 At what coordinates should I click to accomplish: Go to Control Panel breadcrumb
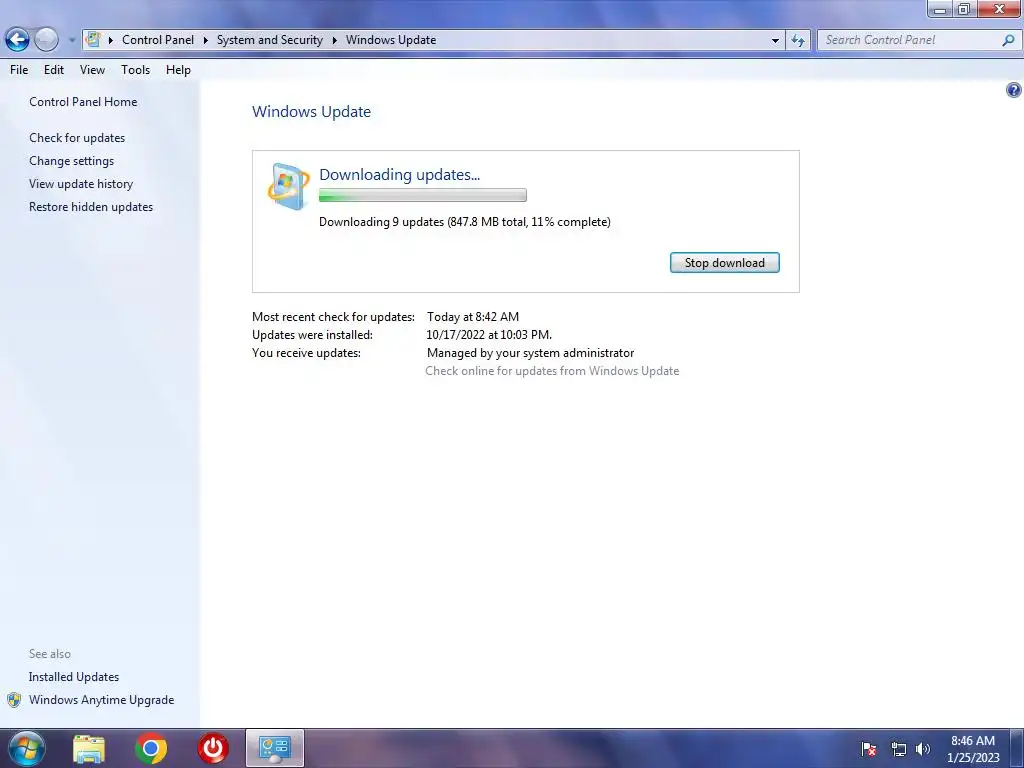tap(157, 40)
